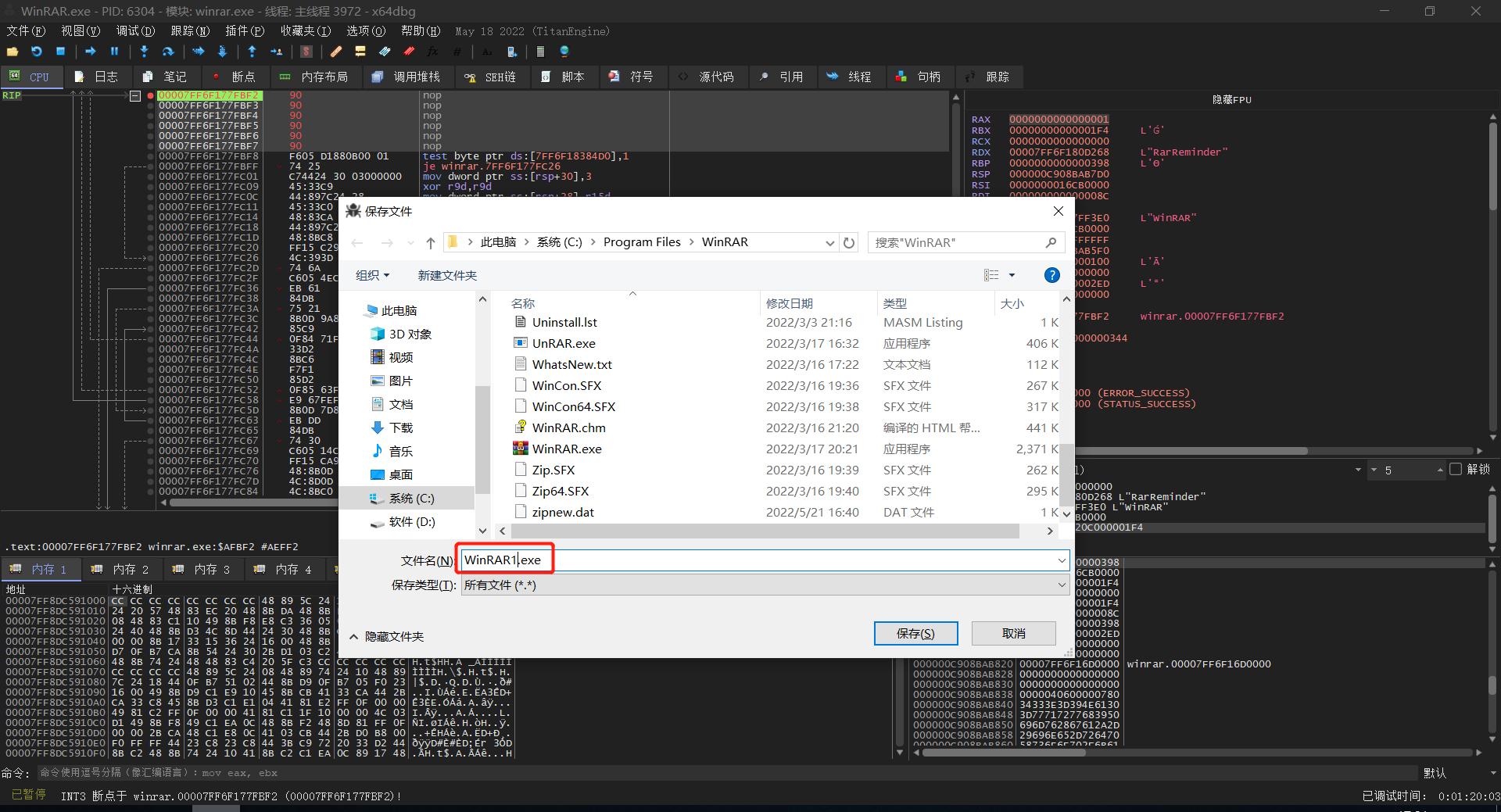Open the 组织 dropdown in the save dialog
1501x812 pixels.
point(373,275)
